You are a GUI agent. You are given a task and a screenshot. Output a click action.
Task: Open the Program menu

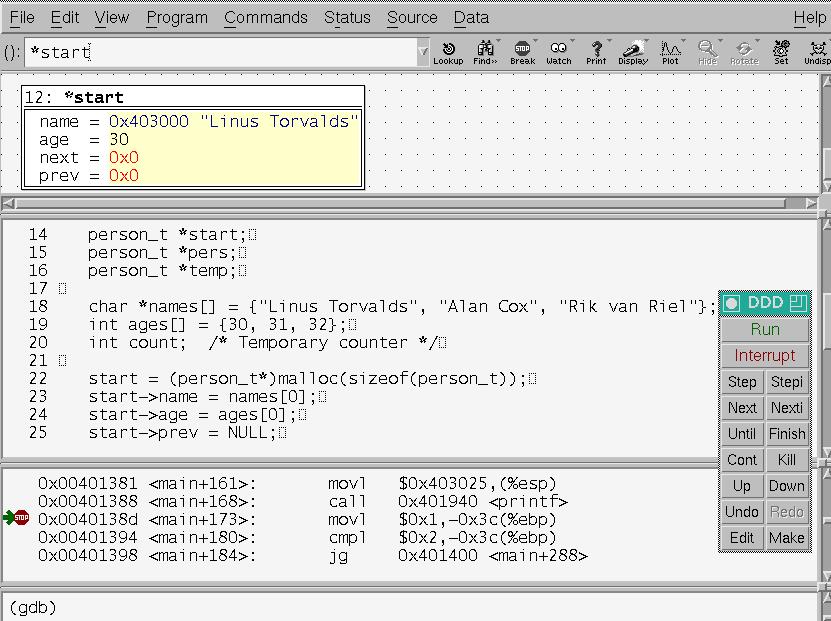[x=177, y=17]
